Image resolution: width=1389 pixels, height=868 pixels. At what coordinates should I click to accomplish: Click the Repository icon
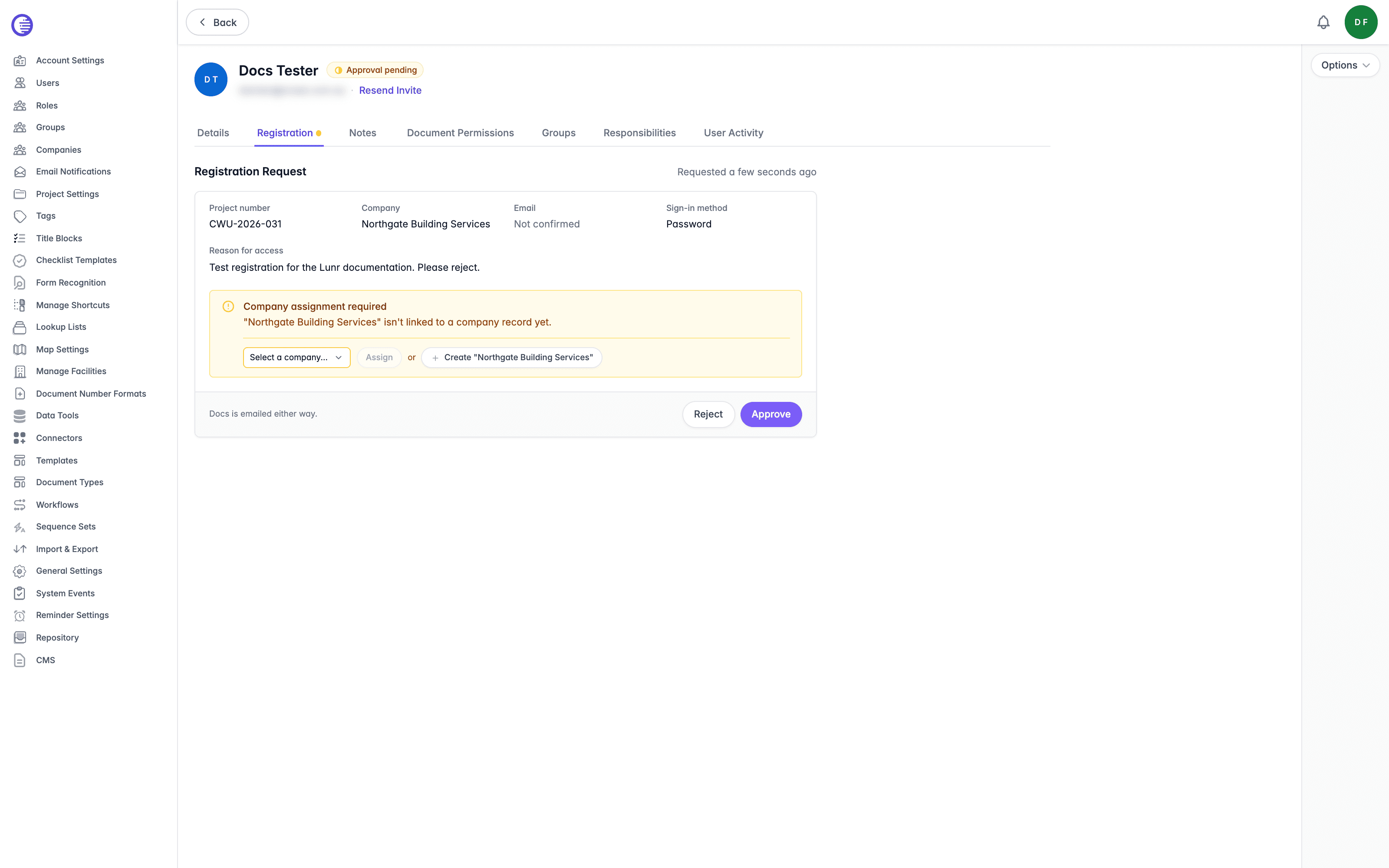click(x=20, y=637)
